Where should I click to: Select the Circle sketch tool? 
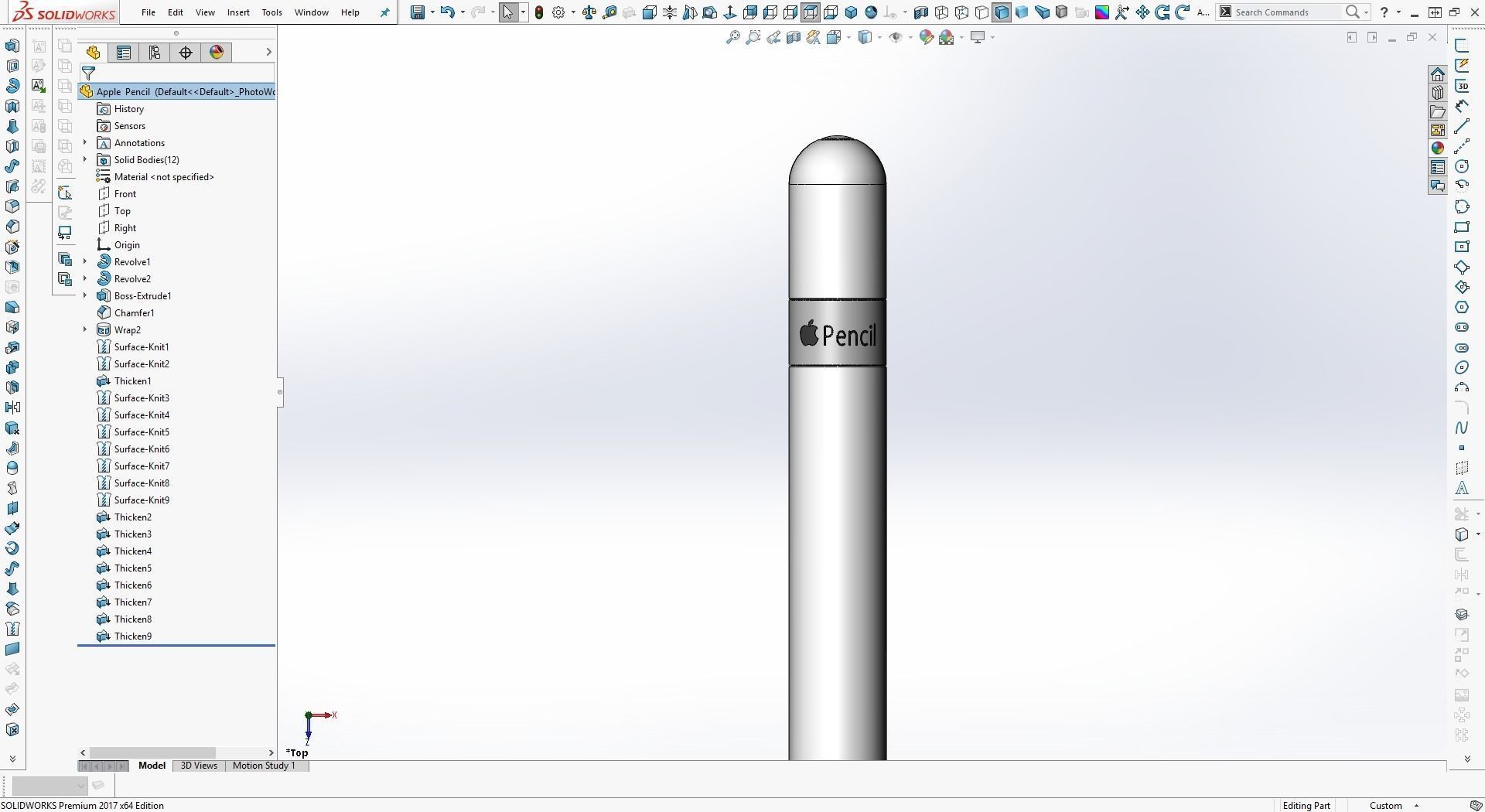point(1462,166)
